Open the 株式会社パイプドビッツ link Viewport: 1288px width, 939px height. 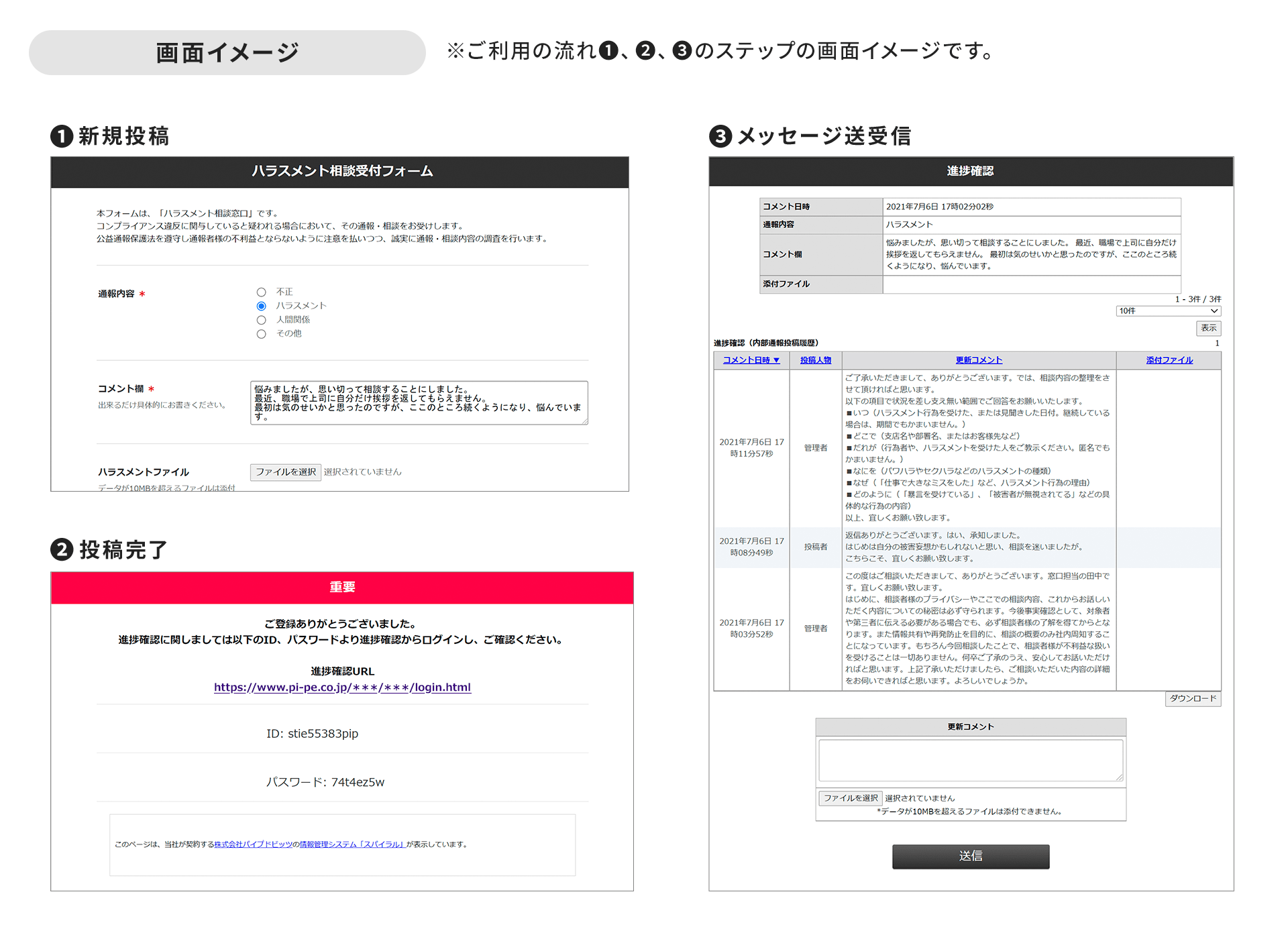(x=253, y=844)
